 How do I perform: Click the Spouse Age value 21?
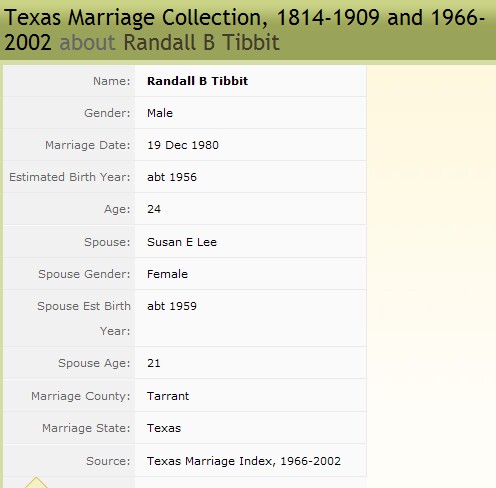[154, 363]
